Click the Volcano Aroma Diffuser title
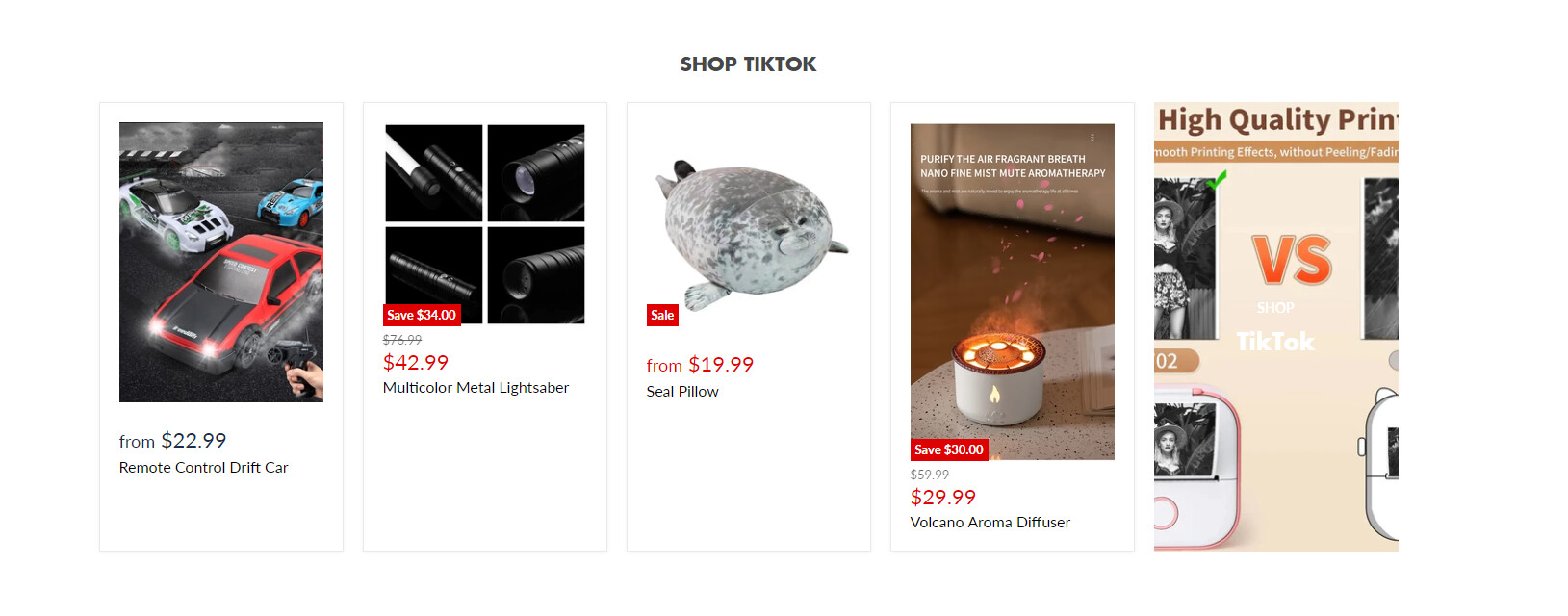The width and height of the screenshot is (1568, 616). click(990, 522)
